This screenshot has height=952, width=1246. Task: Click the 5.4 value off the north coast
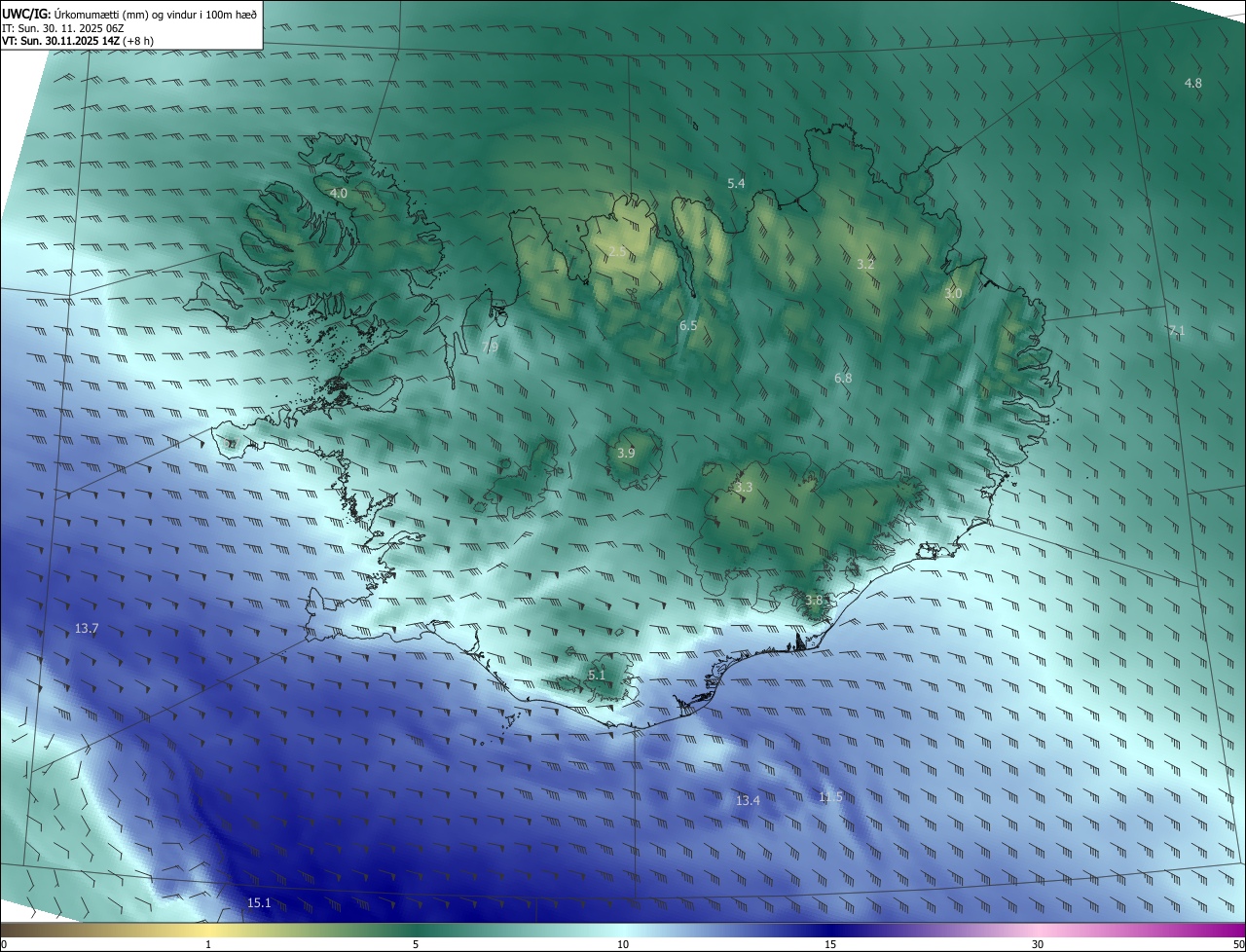736,184
